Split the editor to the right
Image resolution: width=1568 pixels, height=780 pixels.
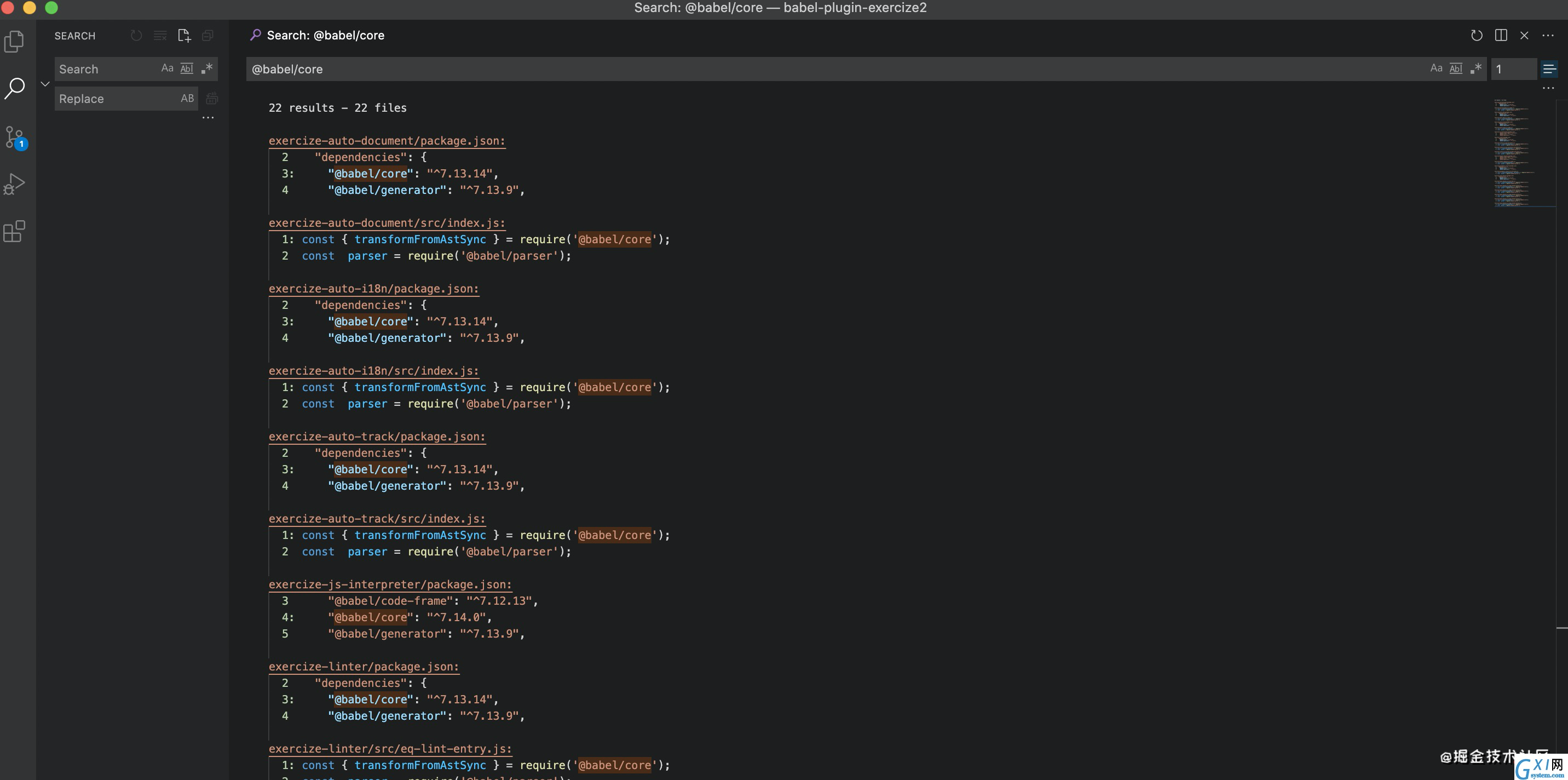point(1501,35)
